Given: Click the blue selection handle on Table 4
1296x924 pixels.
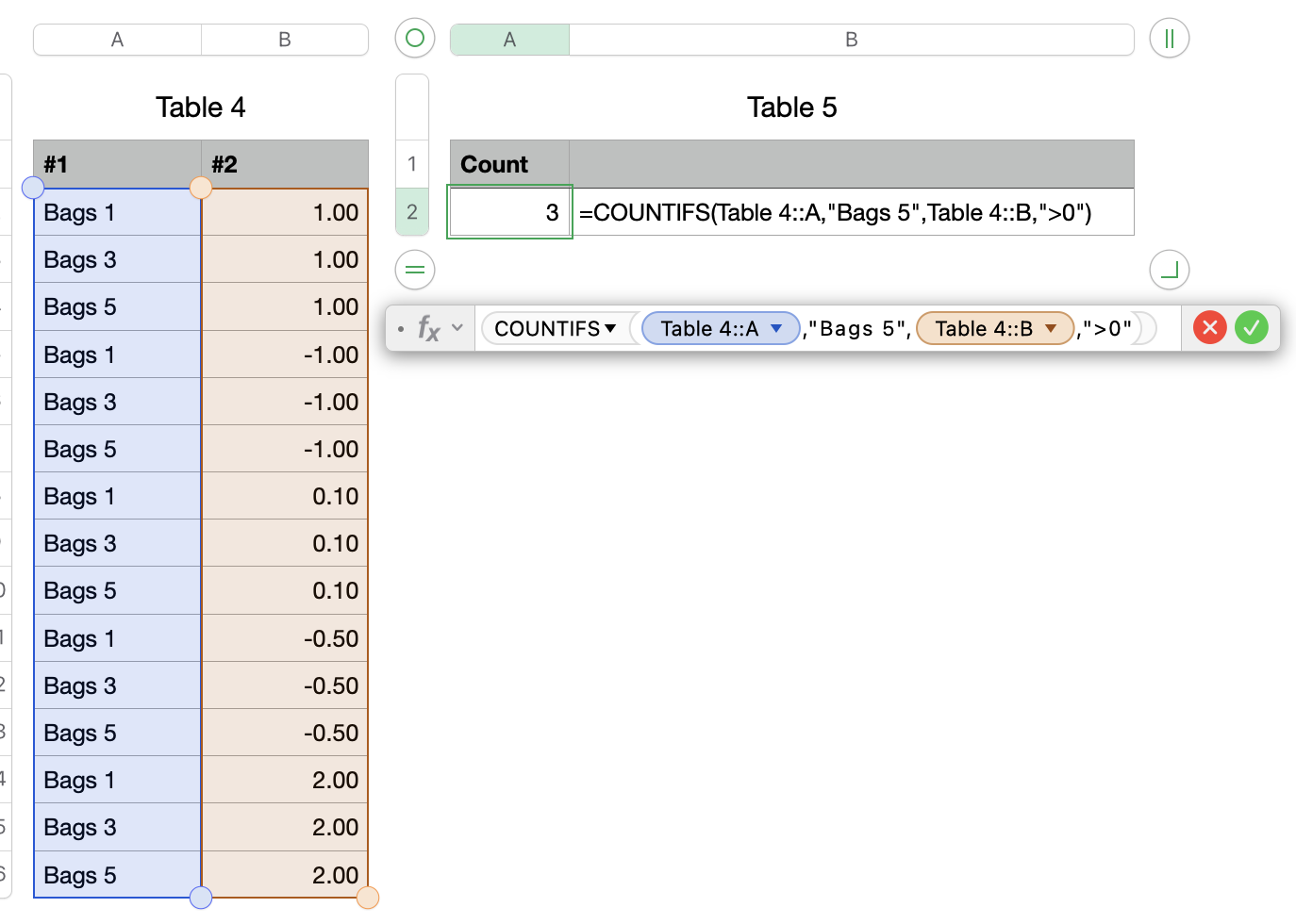Looking at the screenshot, I should [33, 188].
